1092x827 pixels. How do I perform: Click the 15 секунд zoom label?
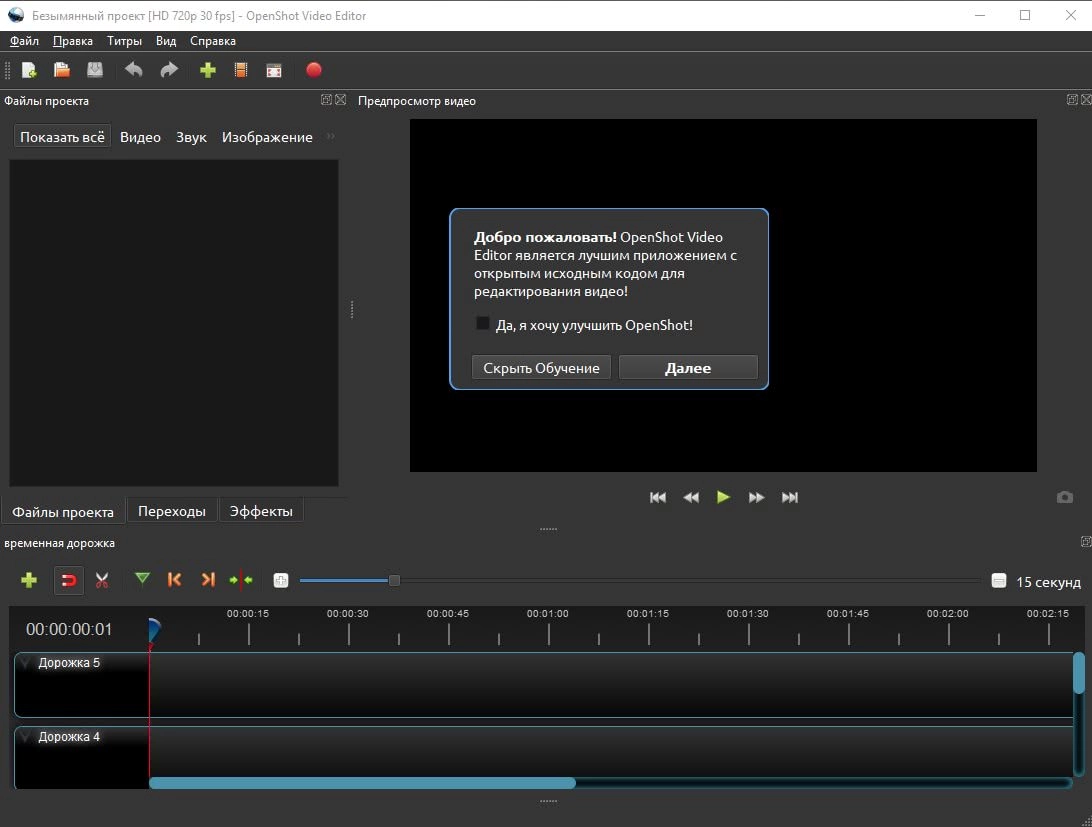pos(1048,582)
